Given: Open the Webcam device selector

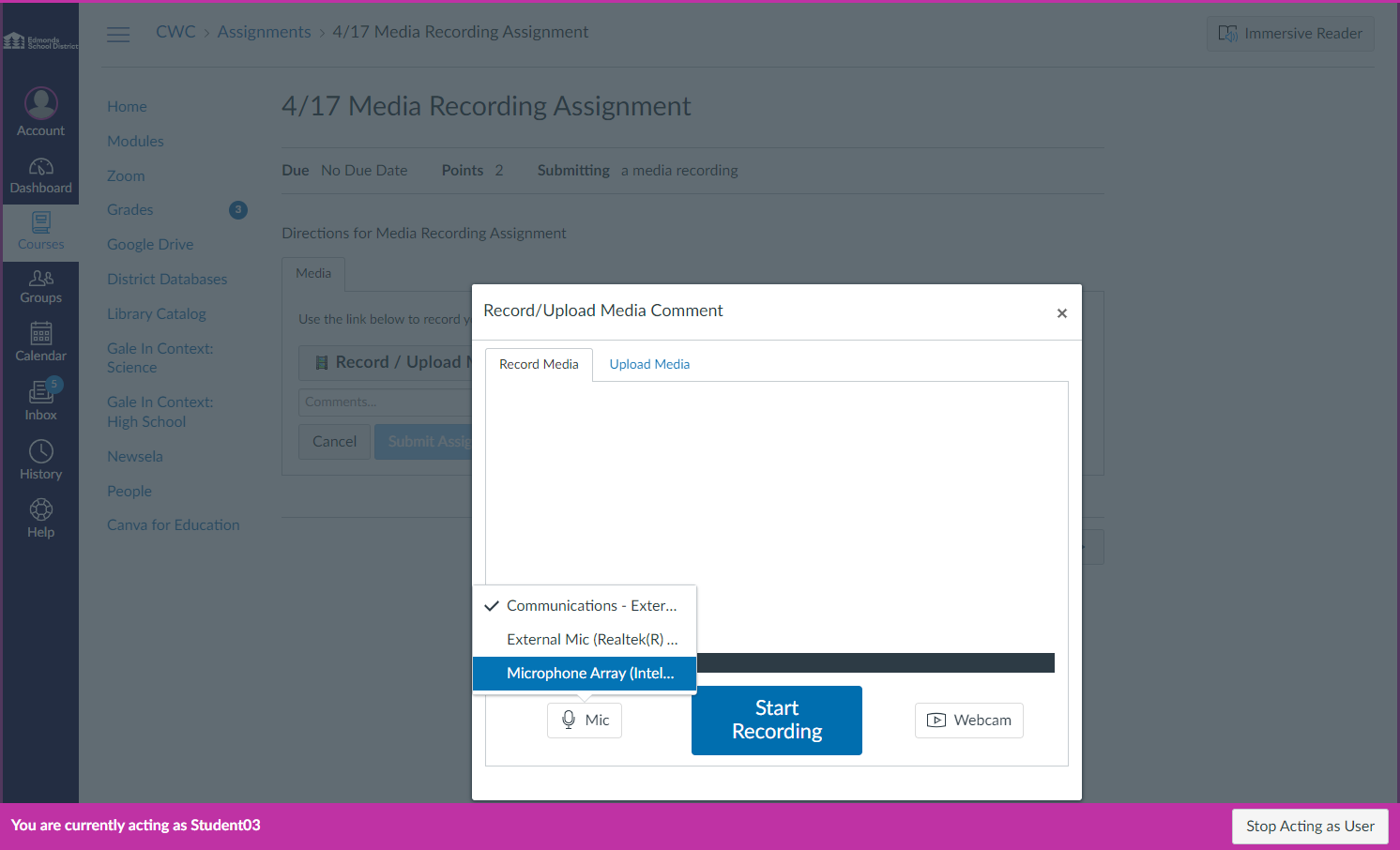Looking at the screenshot, I should [969, 721].
